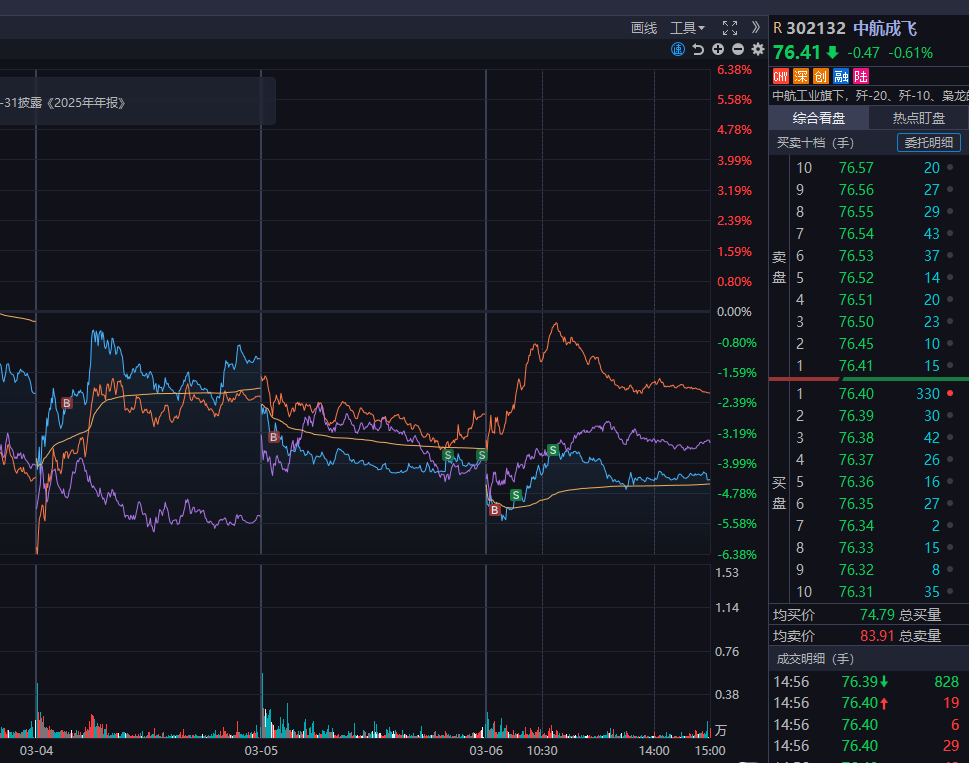The height and width of the screenshot is (763, 969).
Task: Click the blue 融 margin badge
Action: pyautogui.click(x=840, y=76)
